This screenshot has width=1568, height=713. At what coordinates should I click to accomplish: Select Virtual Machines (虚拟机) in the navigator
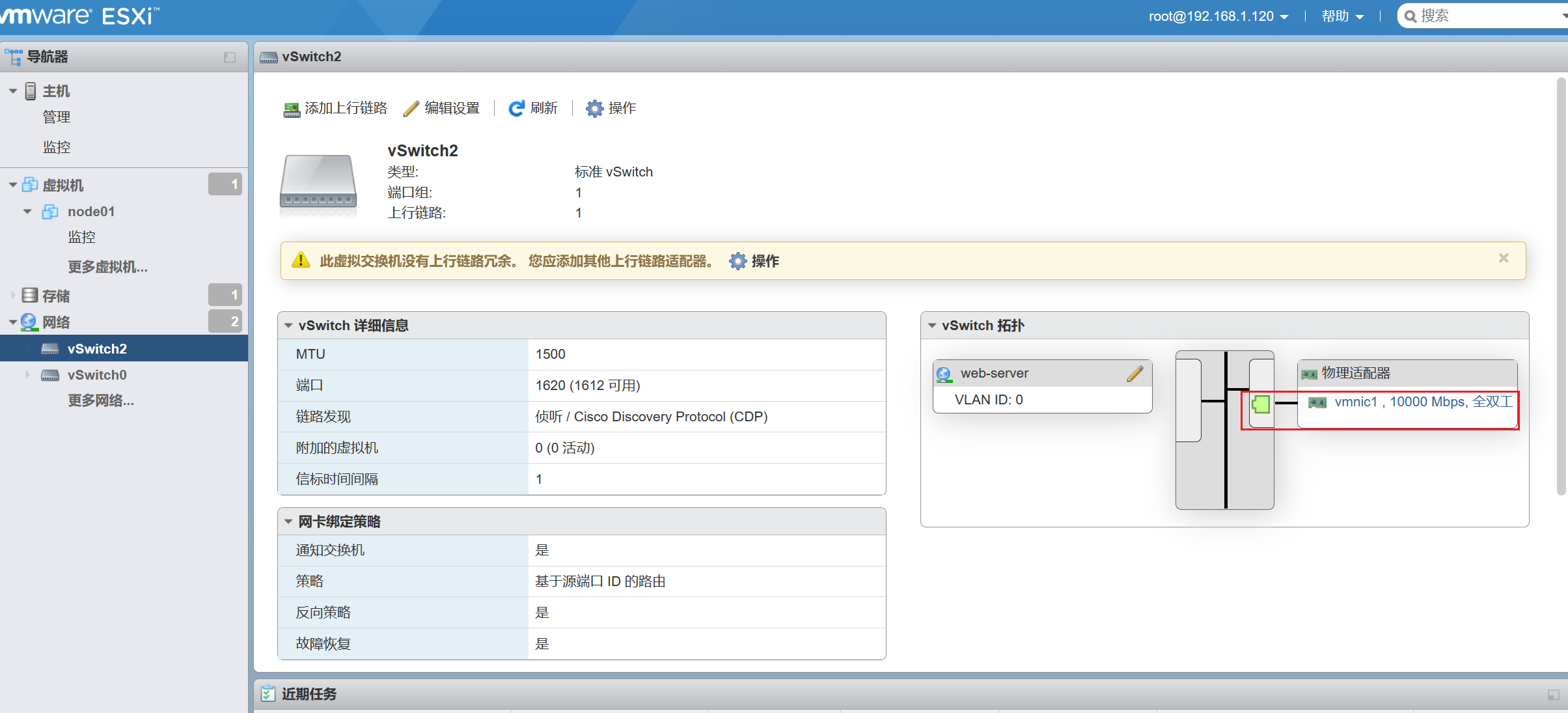62,186
